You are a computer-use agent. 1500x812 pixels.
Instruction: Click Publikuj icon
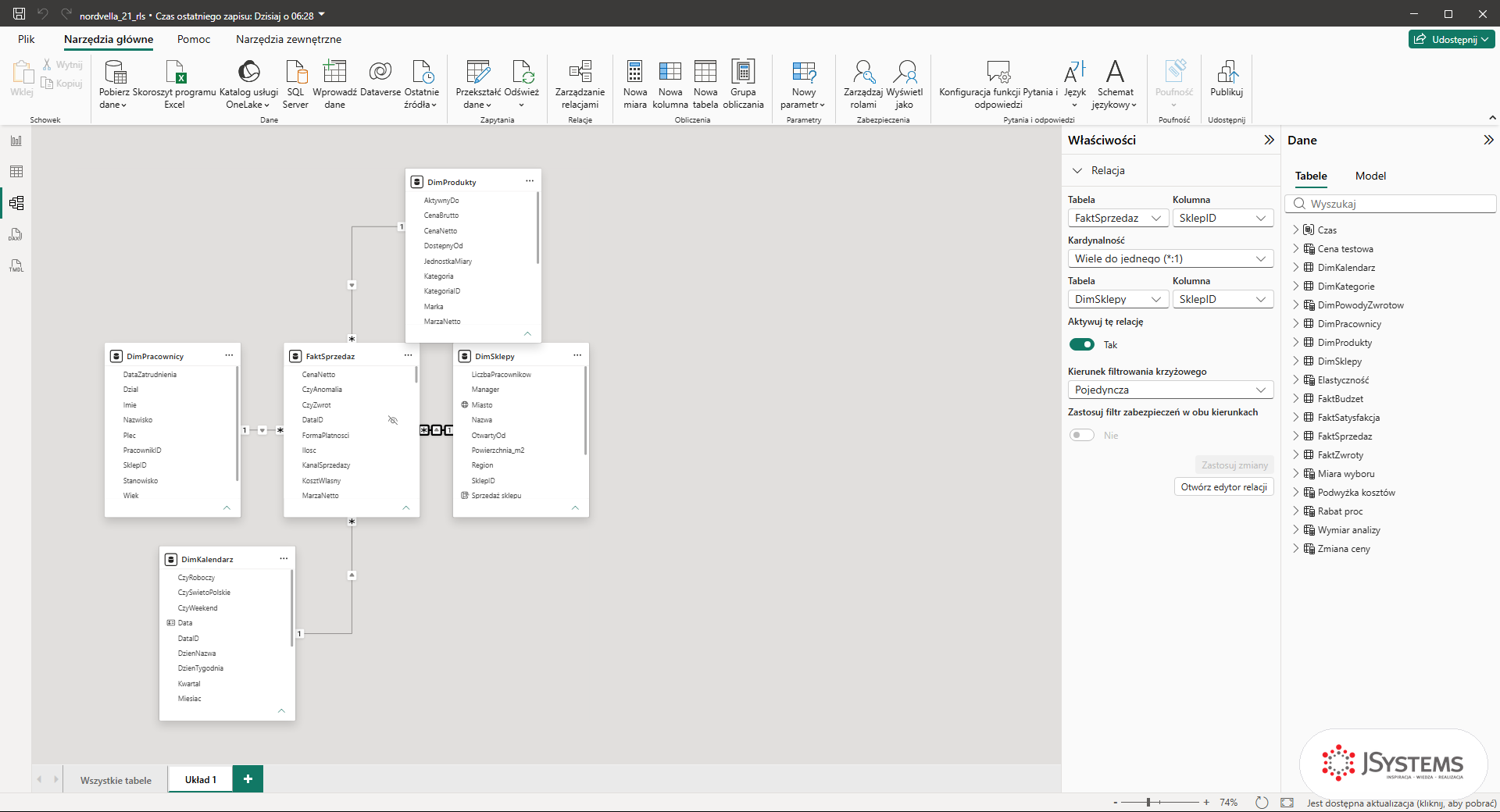coord(1227,72)
